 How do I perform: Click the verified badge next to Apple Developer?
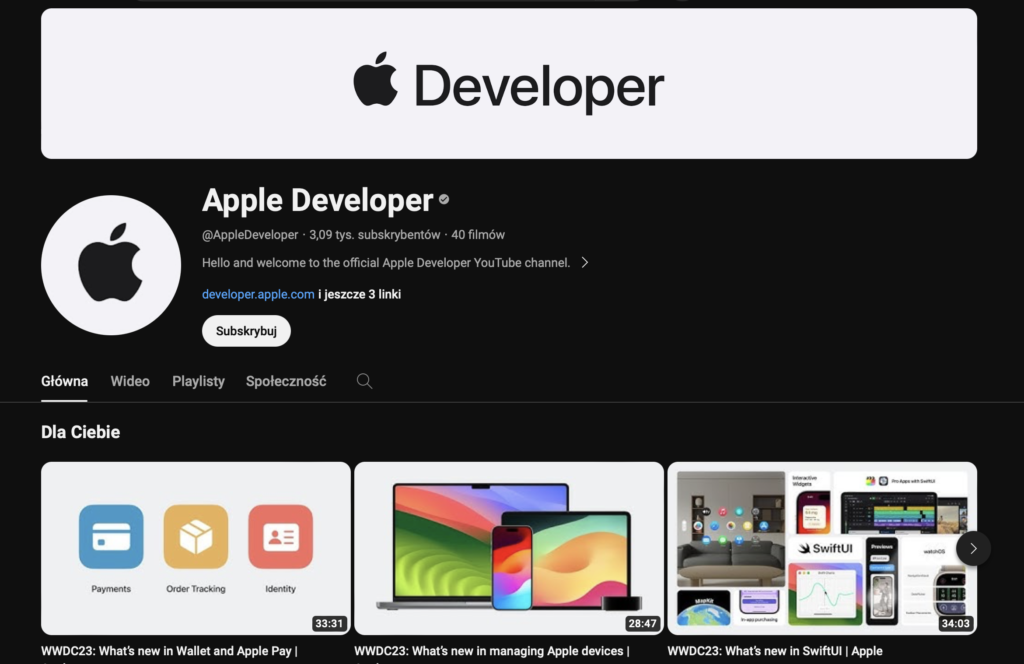(x=443, y=199)
